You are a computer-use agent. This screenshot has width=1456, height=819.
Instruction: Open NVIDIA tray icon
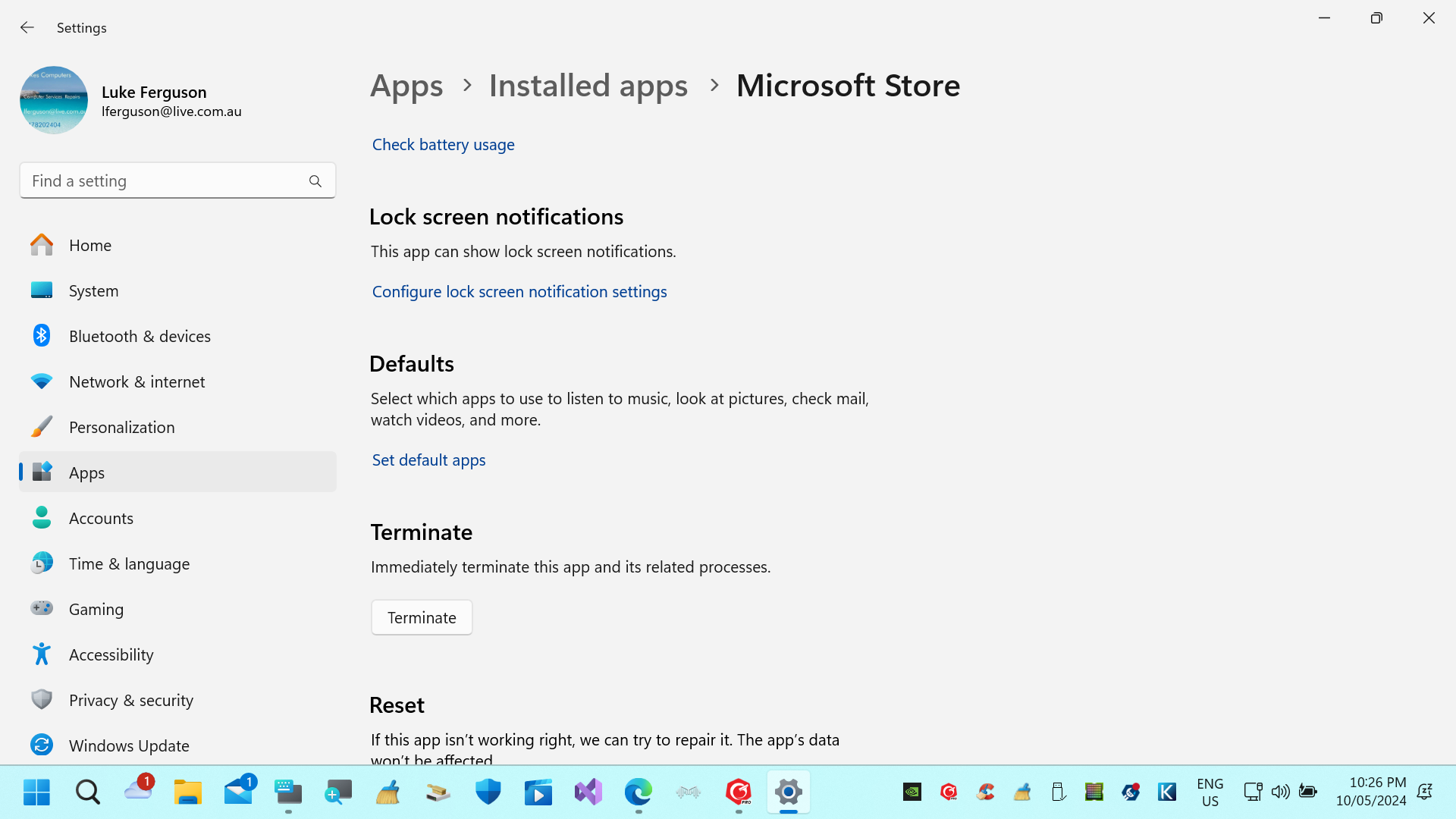(x=912, y=792)
